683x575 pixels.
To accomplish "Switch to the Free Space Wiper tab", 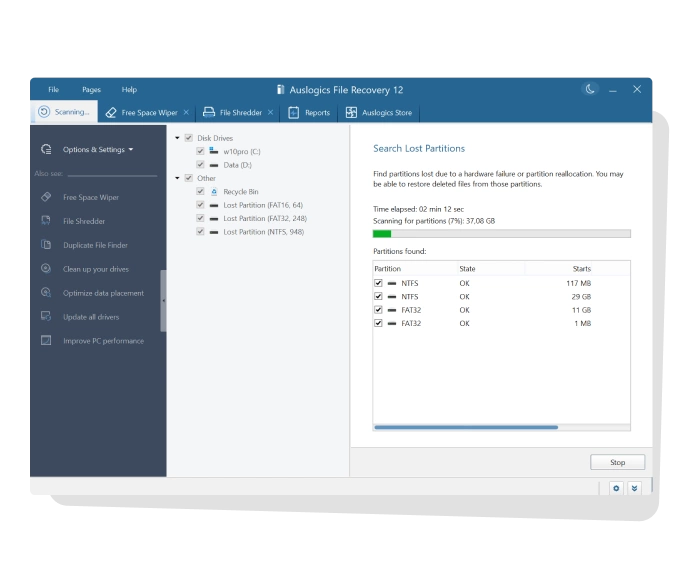I will [x=149, y=112].
